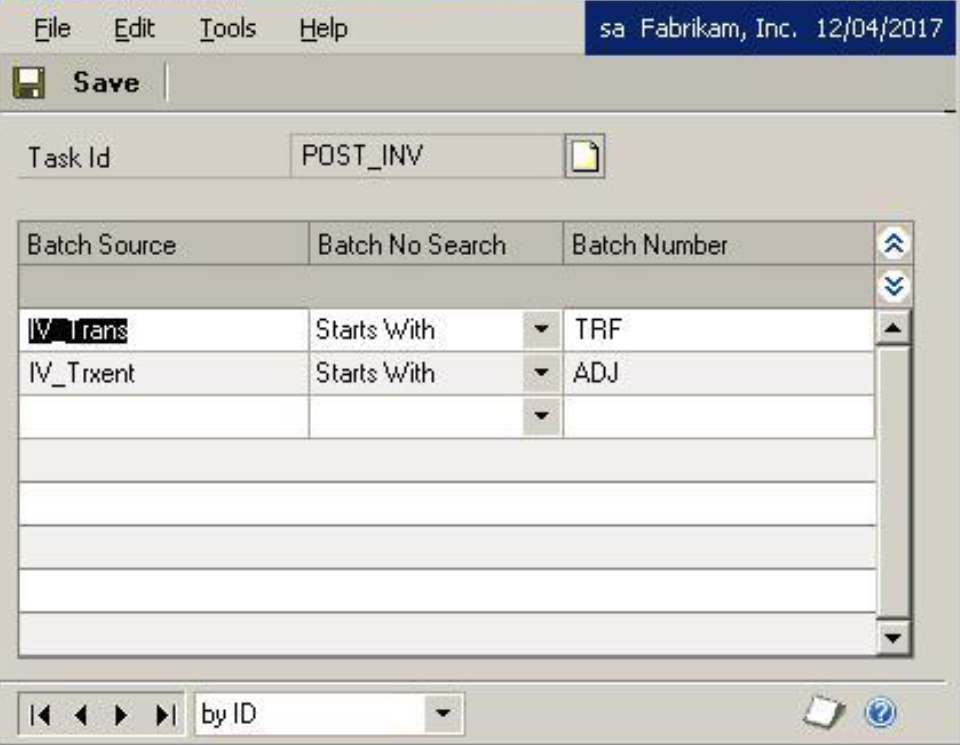Click the Save button label
Screen dimensions: 960x745
[x=105, y=83]
